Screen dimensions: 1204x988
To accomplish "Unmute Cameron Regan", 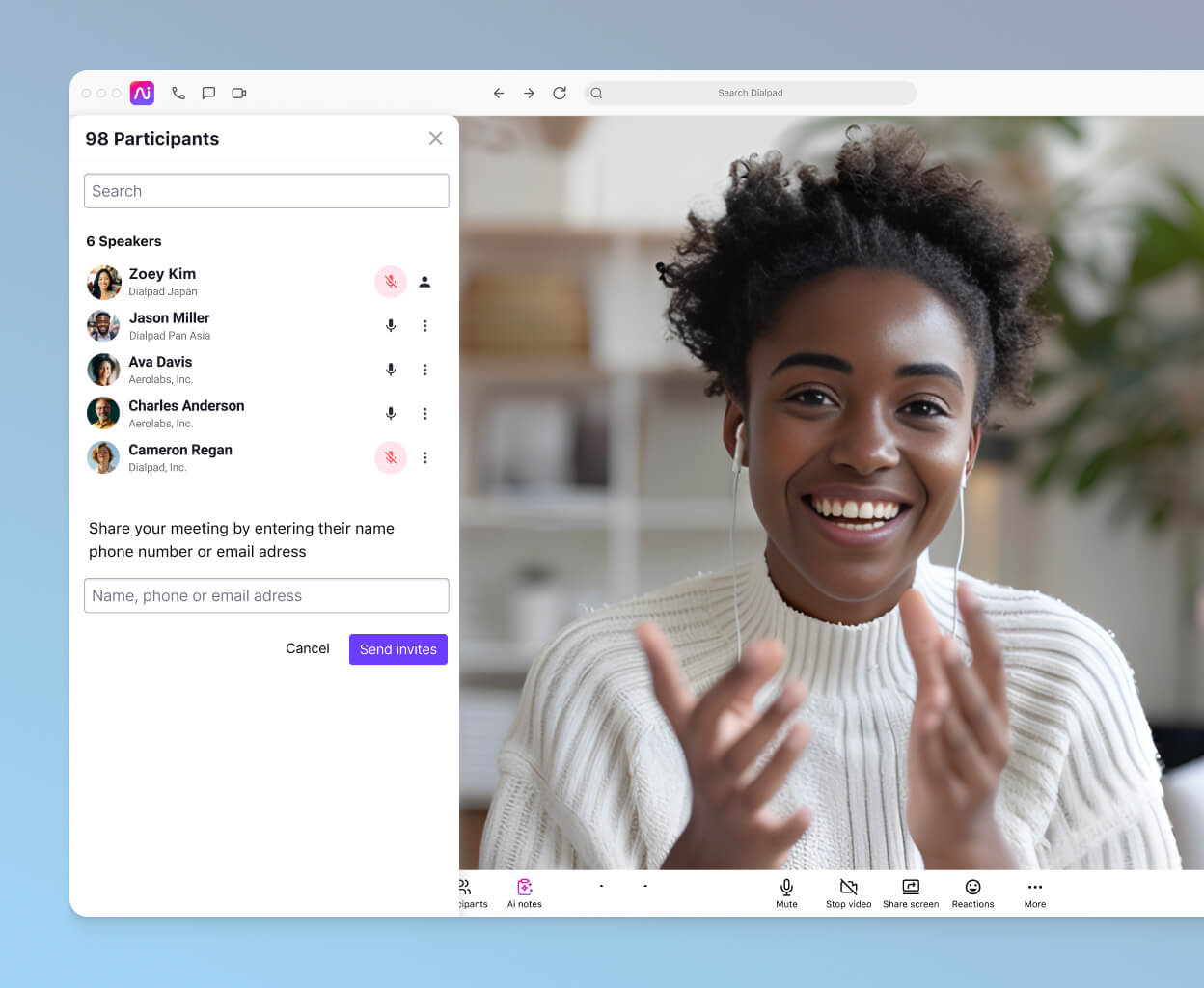I will (390, 457).
